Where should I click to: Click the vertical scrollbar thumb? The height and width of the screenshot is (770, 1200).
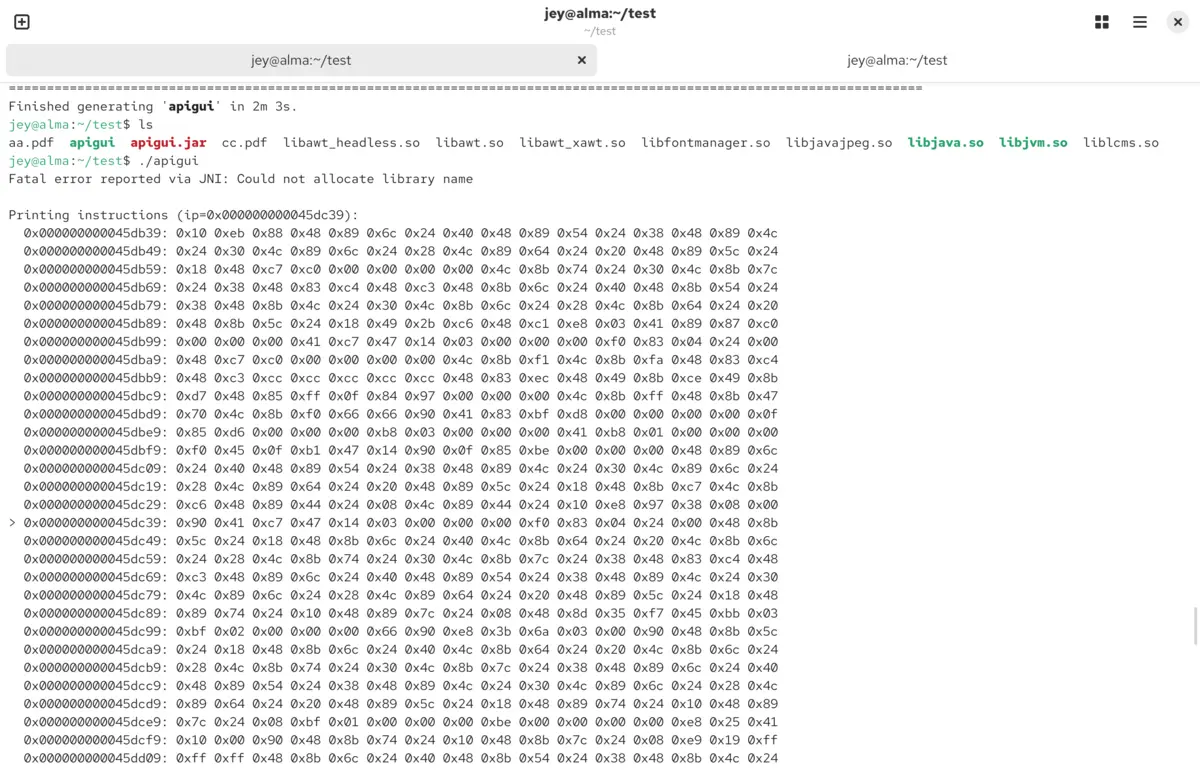(1195, 626)
